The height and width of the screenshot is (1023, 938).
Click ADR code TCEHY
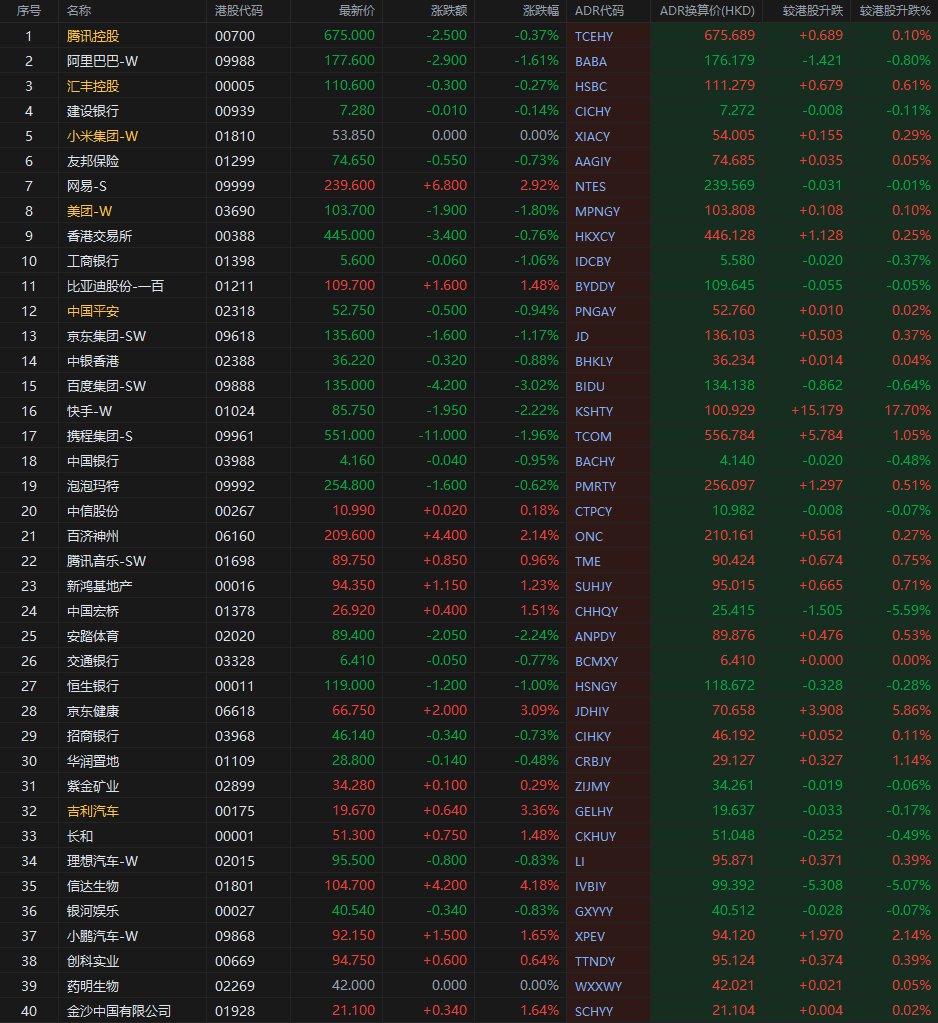click(594, 37)
